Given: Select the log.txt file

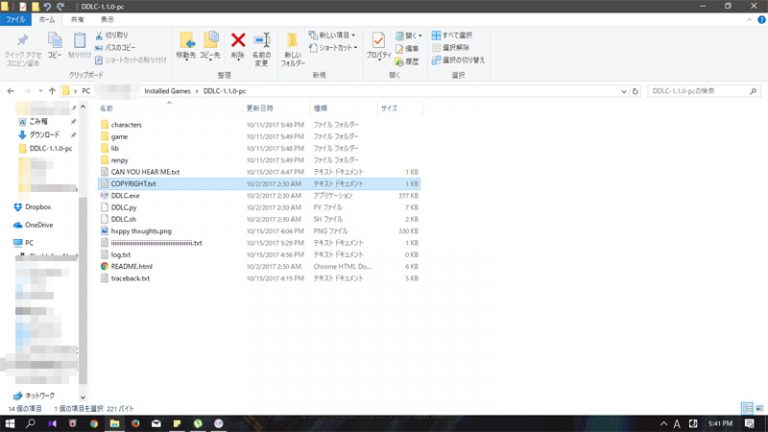Looking at the screenshot, I should (120, 255).
